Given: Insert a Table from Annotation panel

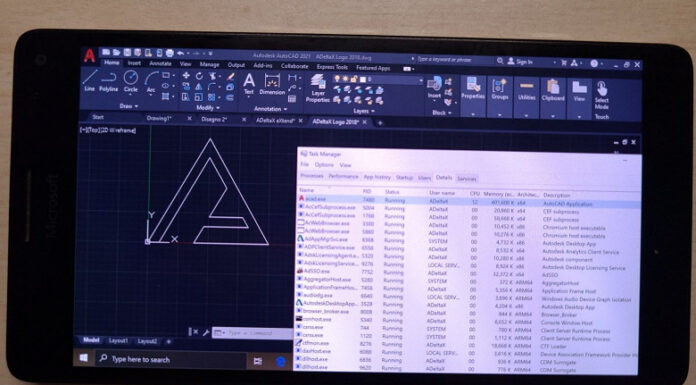Looking at the screenshot, I should (292, 99).
